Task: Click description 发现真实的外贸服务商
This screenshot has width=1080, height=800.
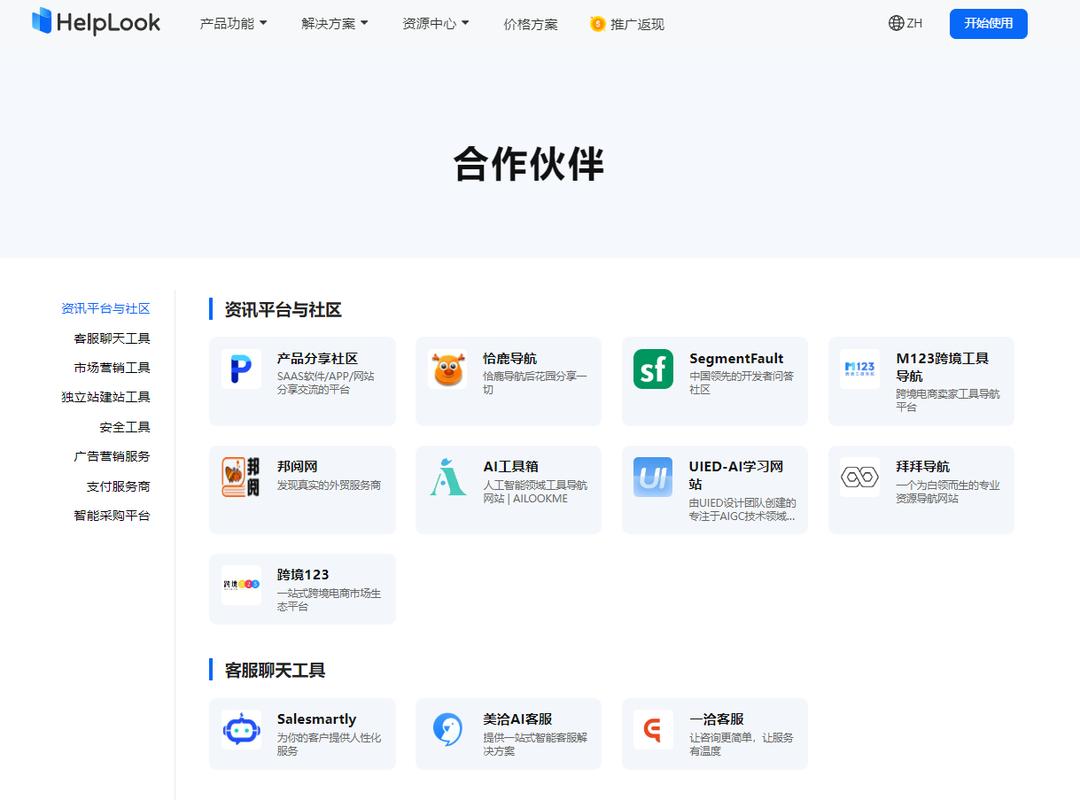Action: 329,485
